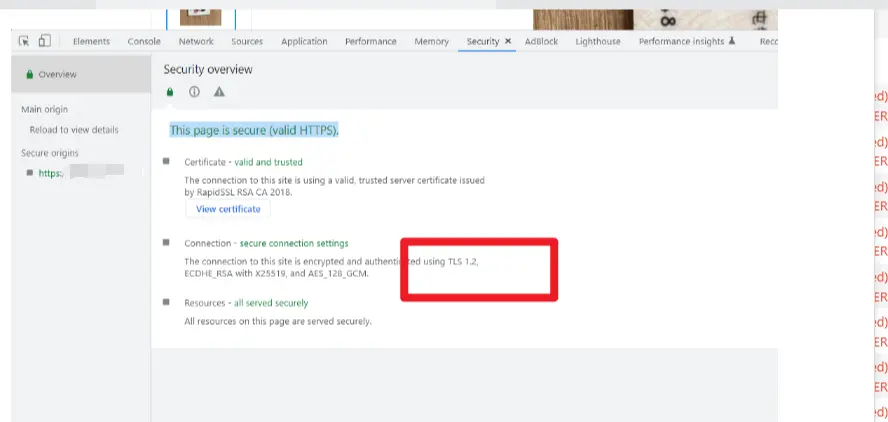888x422 pixels.
Task: Select Overview in the sidebar
Action: (81, 74)
